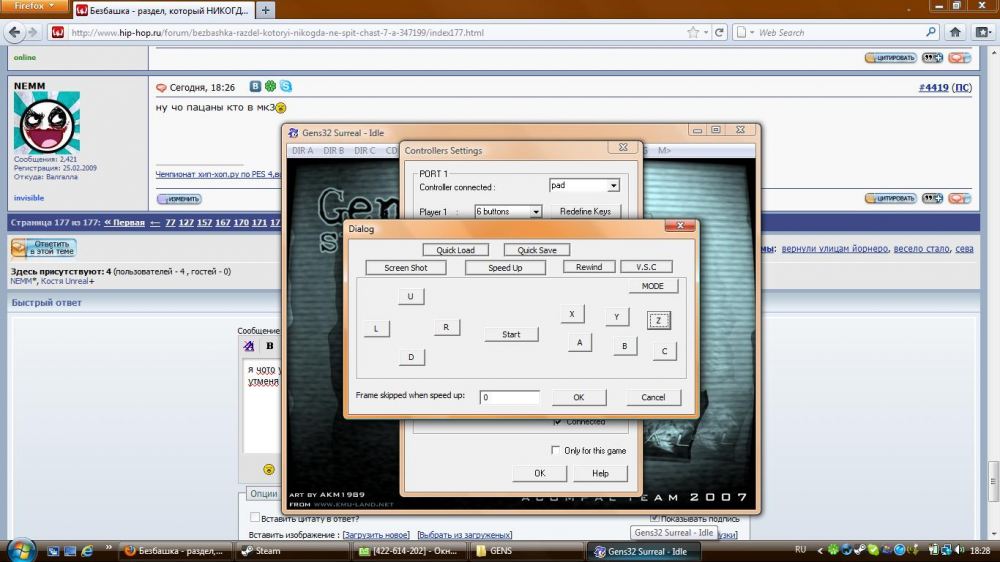Reload the current page

[x=719, y=33]
